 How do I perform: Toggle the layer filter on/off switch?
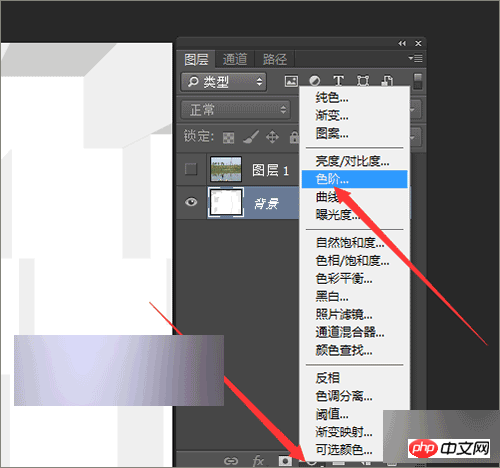418,81
